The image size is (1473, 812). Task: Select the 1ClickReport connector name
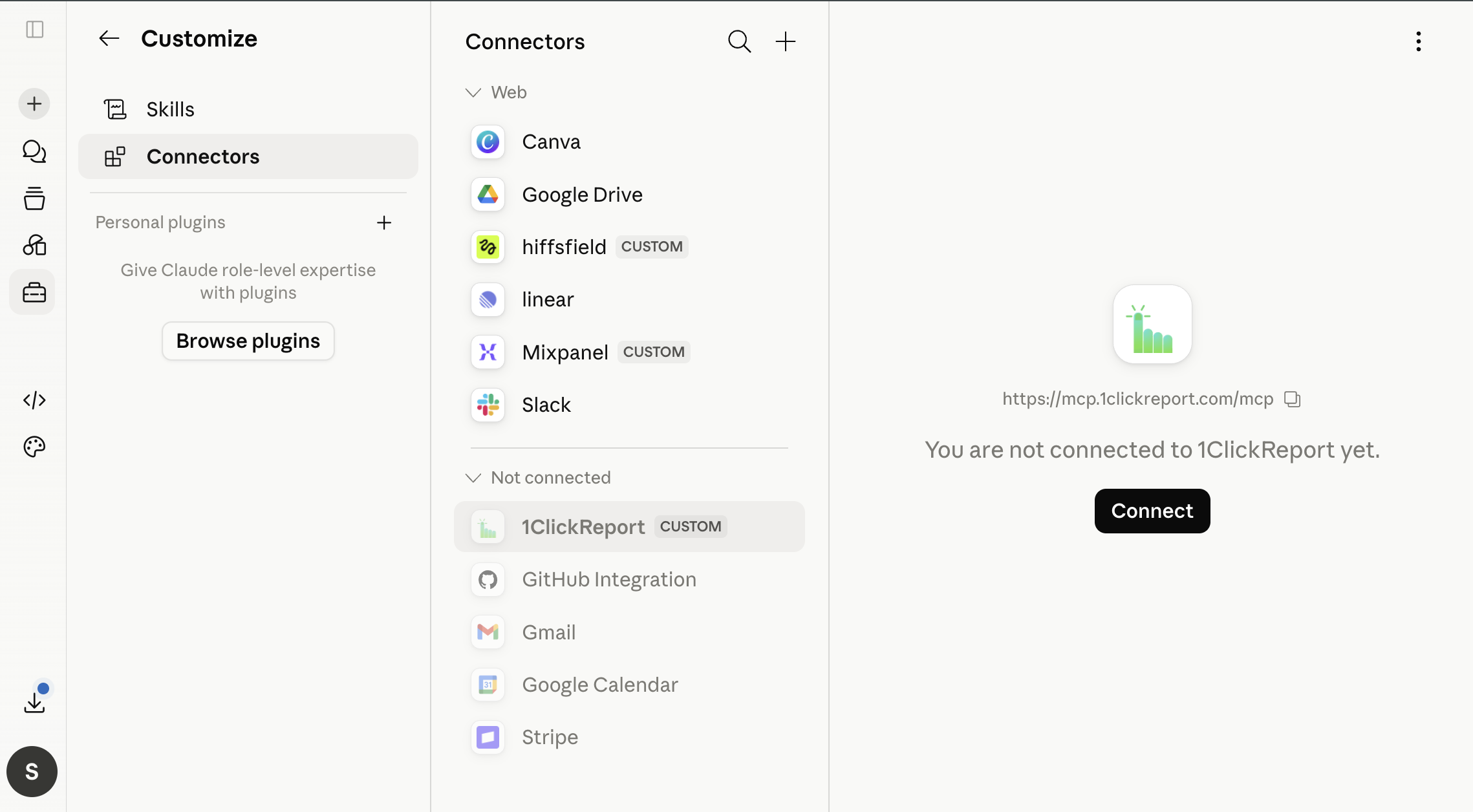click(x=583, y=527)
